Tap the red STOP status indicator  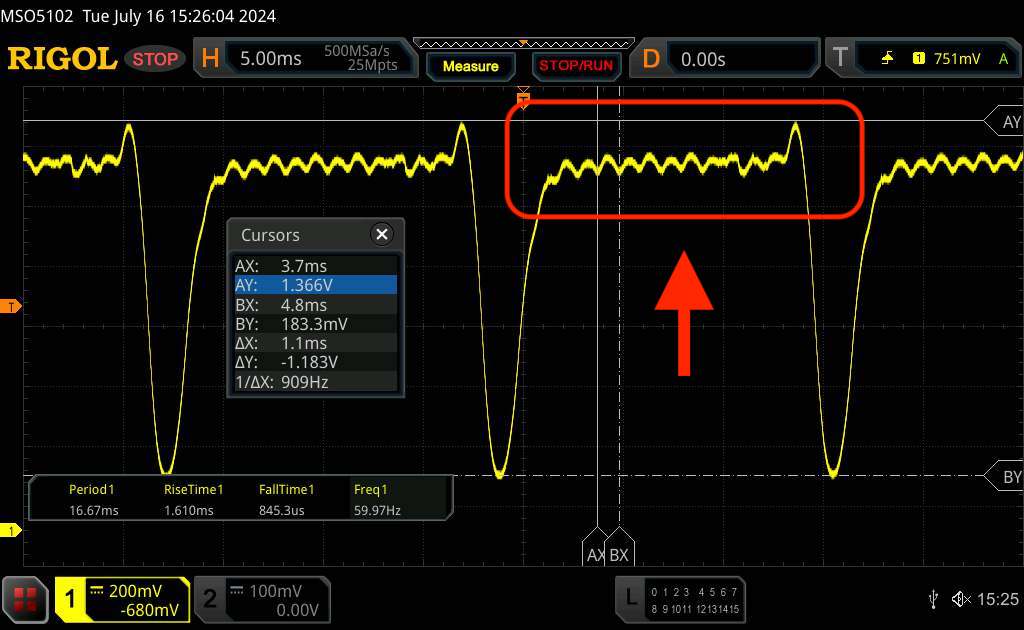tap(155, 59)
